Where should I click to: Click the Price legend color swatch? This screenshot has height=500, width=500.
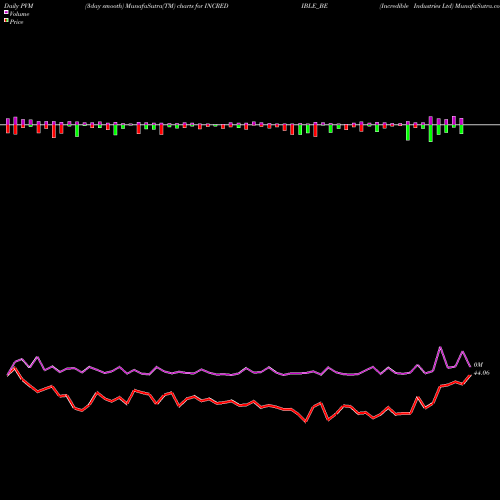6,21
